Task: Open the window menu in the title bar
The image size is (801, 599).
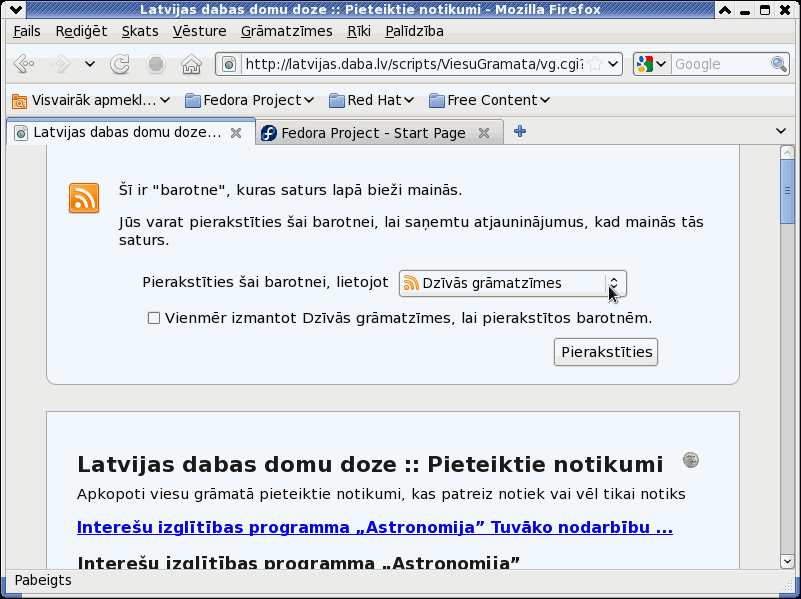Action: [x=16, y=9]
